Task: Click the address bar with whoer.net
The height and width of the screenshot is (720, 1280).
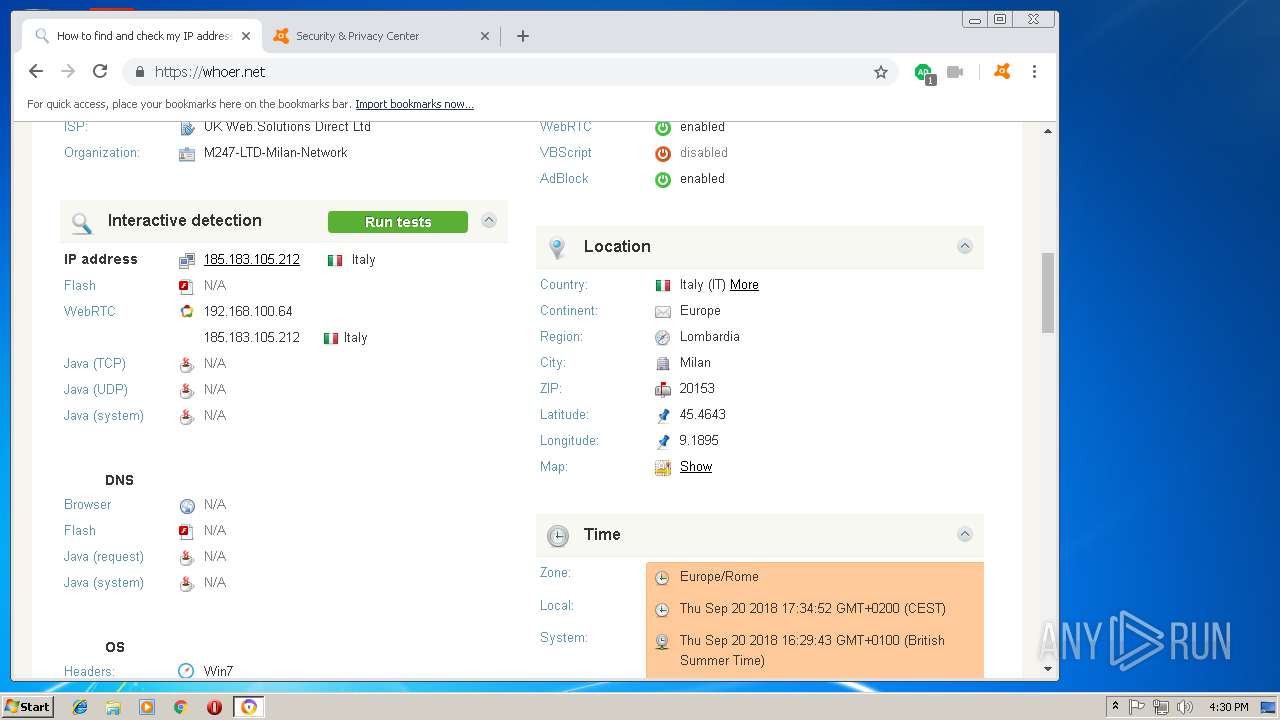Action: click(510, 72)
